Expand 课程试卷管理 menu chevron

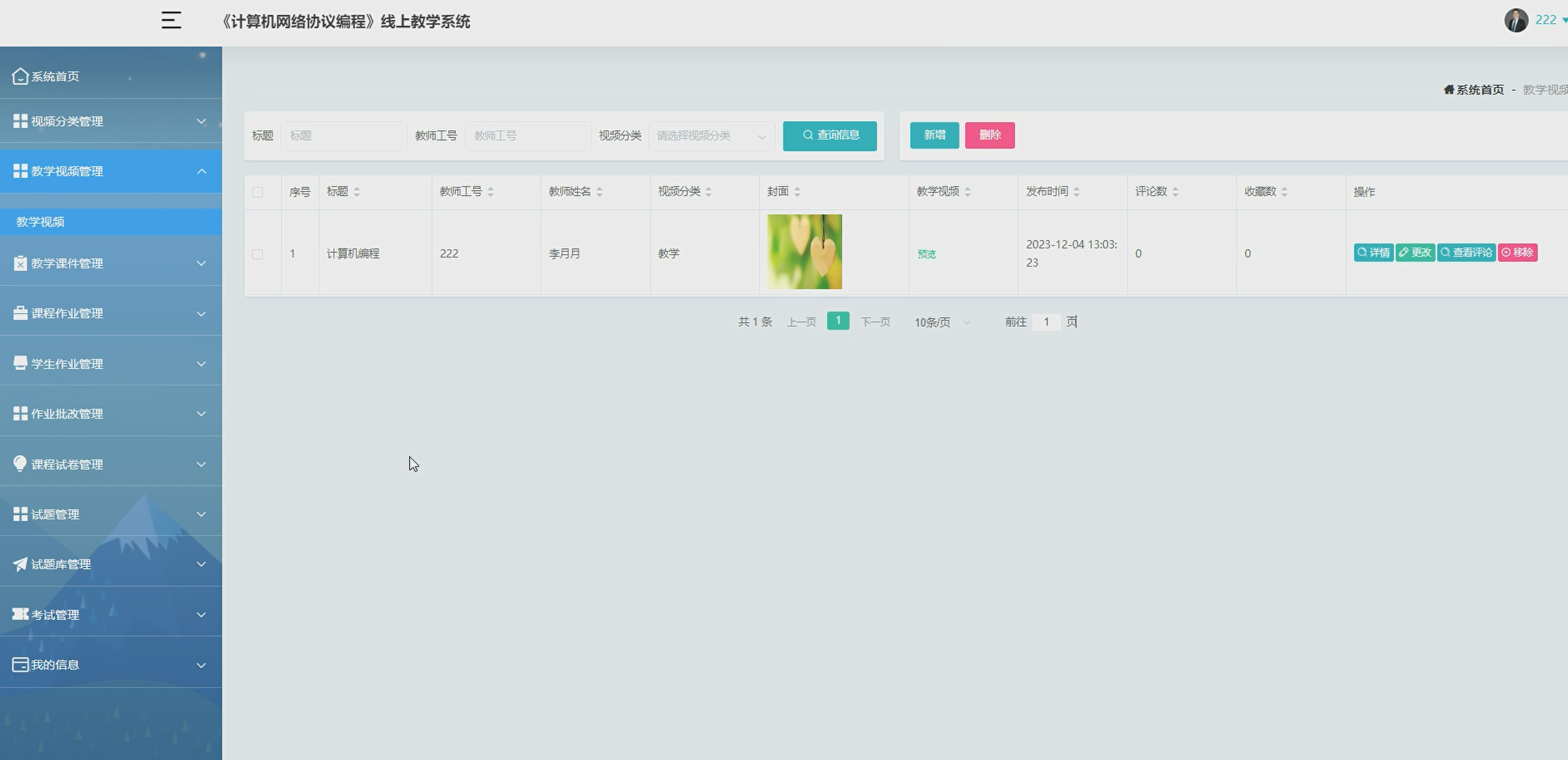(x=201, y=464)
